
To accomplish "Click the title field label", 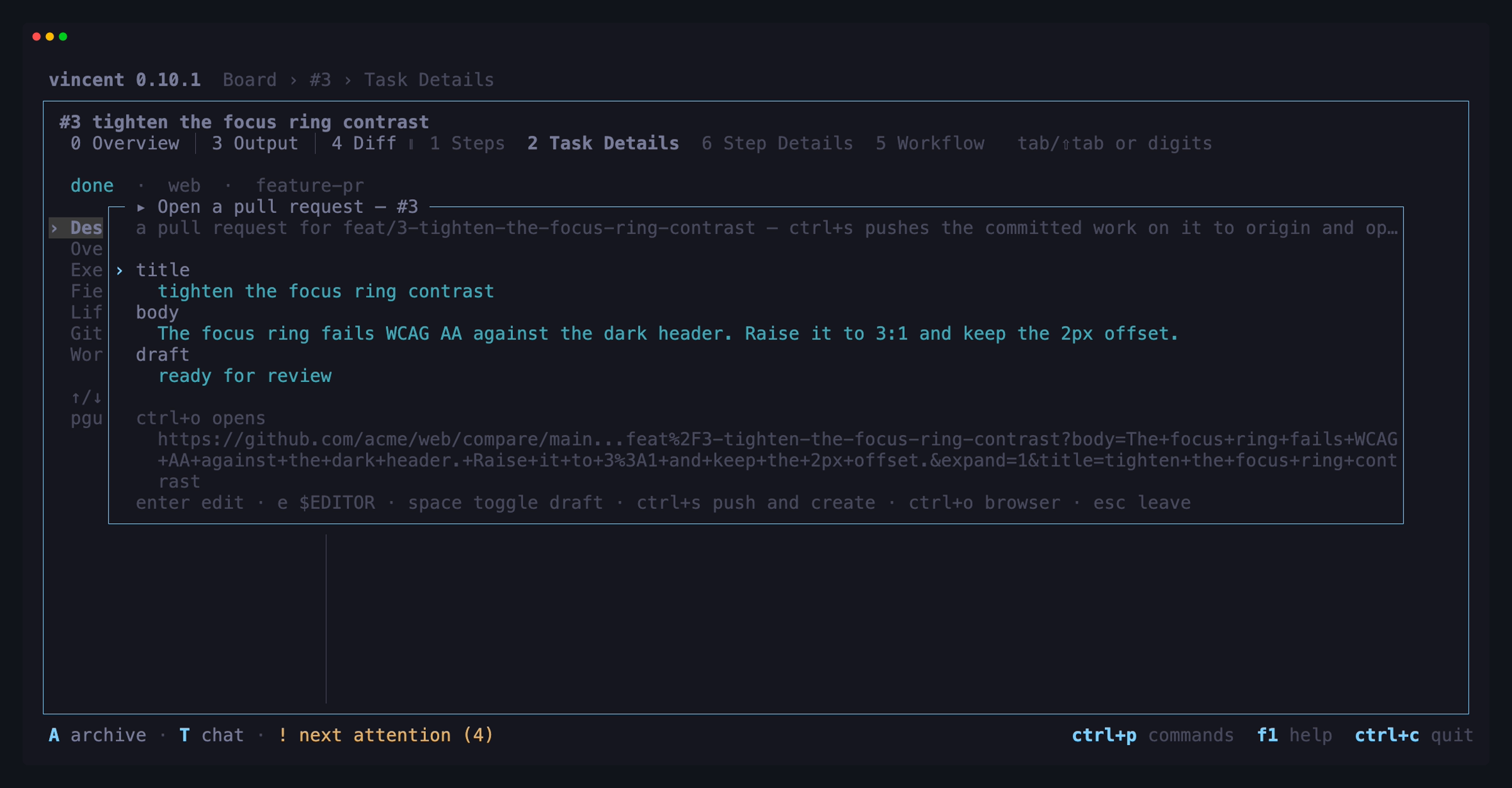I will (x=163, y=270).
